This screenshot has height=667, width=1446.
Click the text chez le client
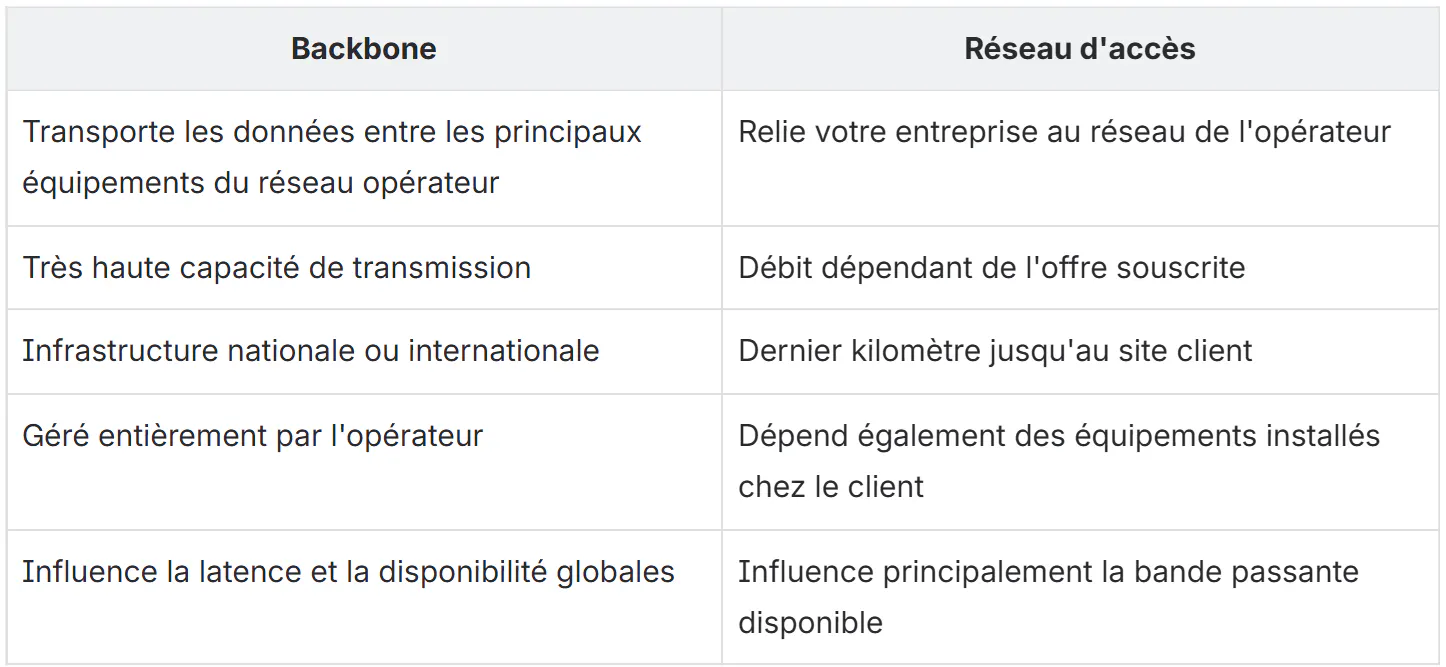(x=831, y=487)
